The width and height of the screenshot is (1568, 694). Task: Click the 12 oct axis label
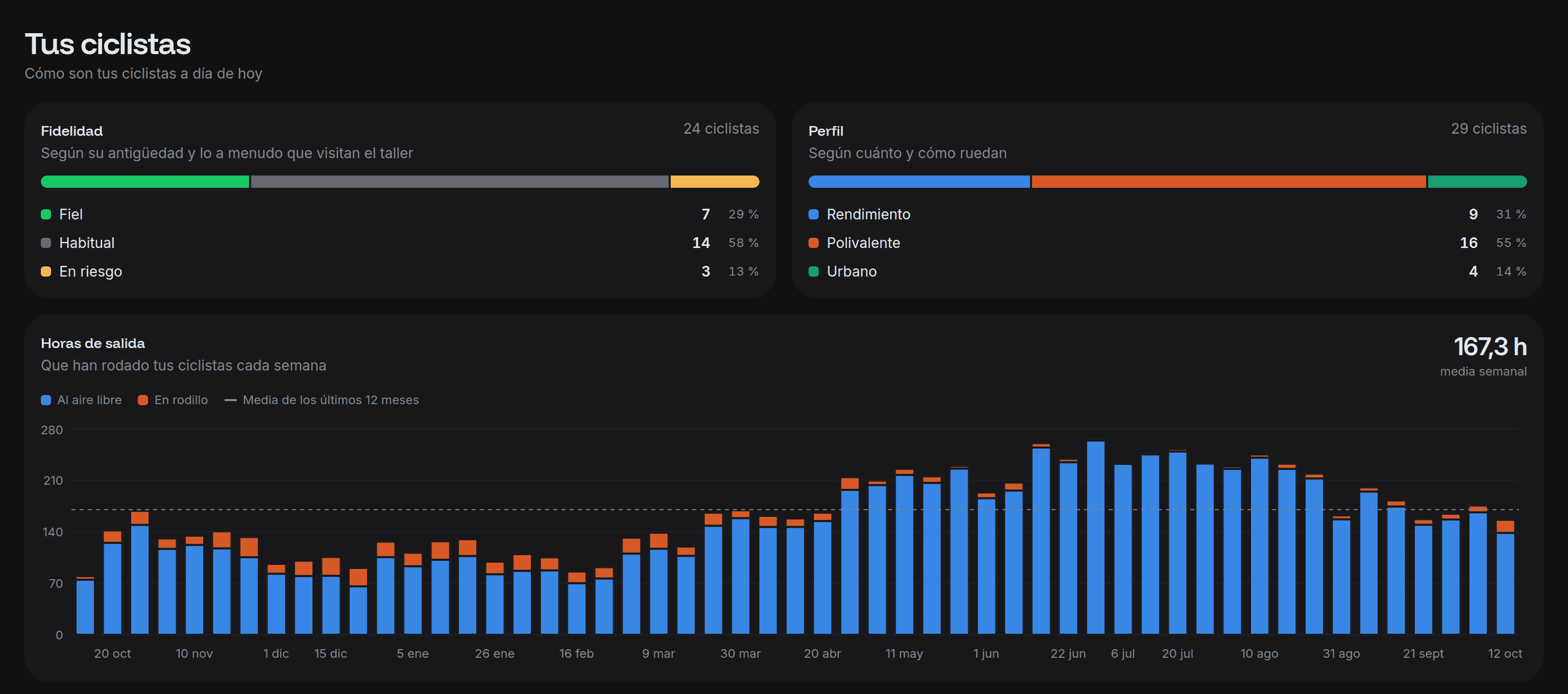pos(1505,653)
